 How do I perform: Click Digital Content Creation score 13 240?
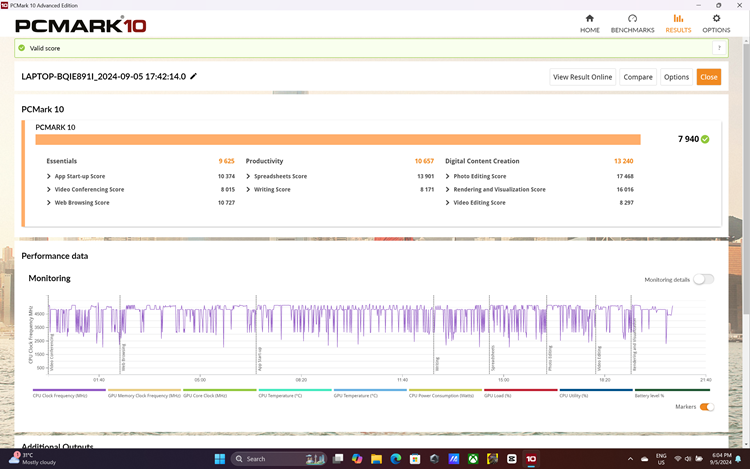[624, 161]
